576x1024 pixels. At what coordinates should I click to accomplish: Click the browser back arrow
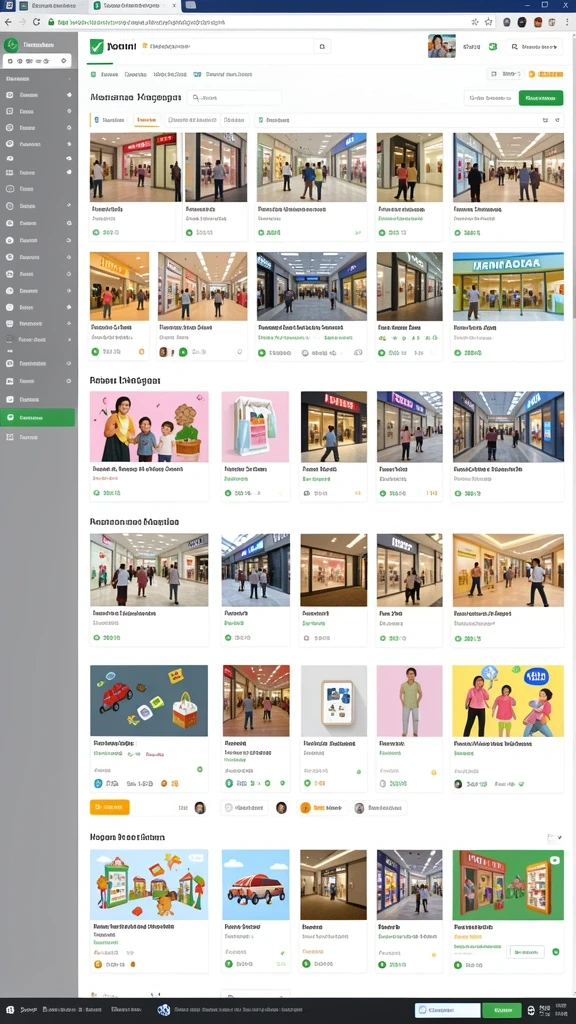point(8,22)
